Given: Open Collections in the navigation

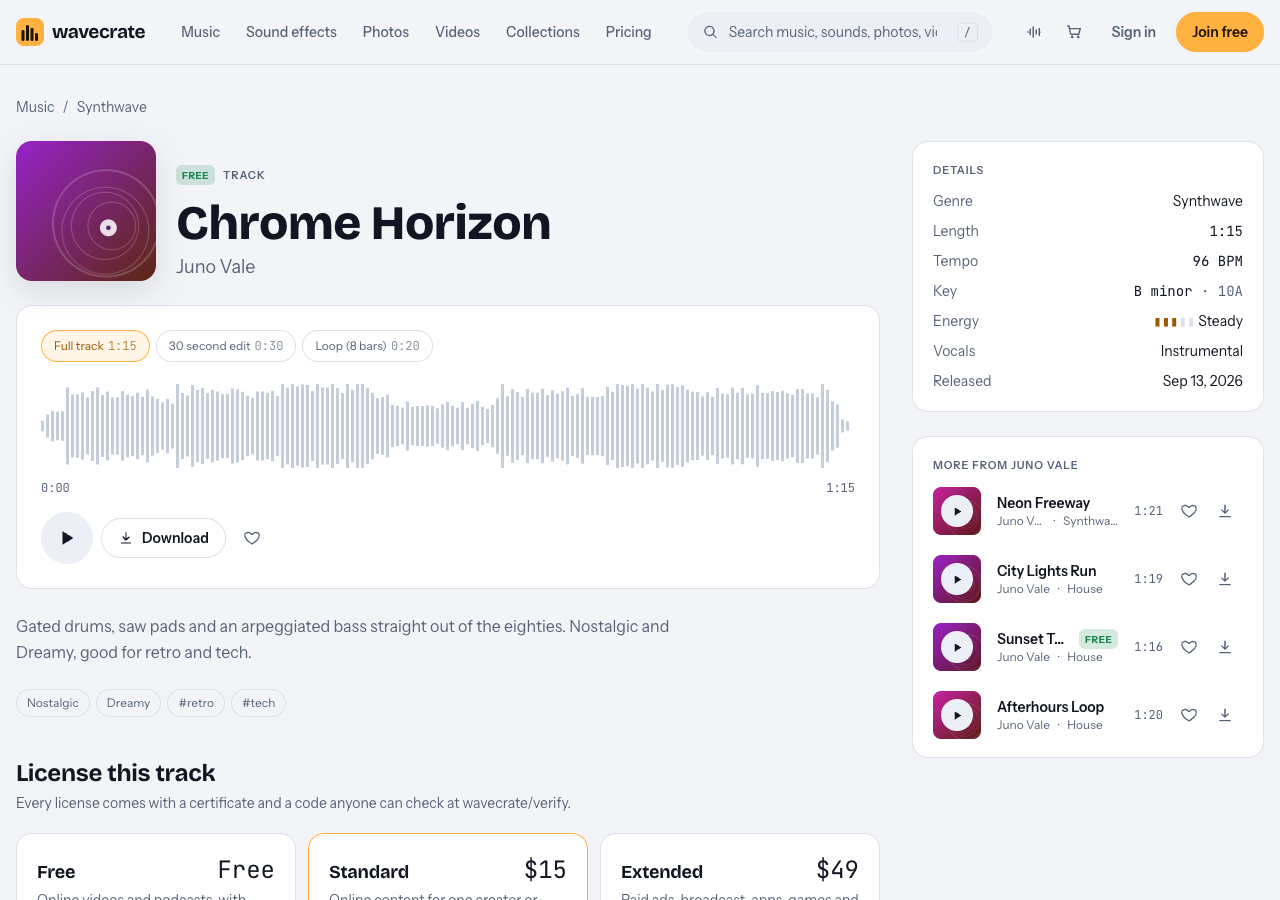Looking at the screenshot, I should click(543, 32).
